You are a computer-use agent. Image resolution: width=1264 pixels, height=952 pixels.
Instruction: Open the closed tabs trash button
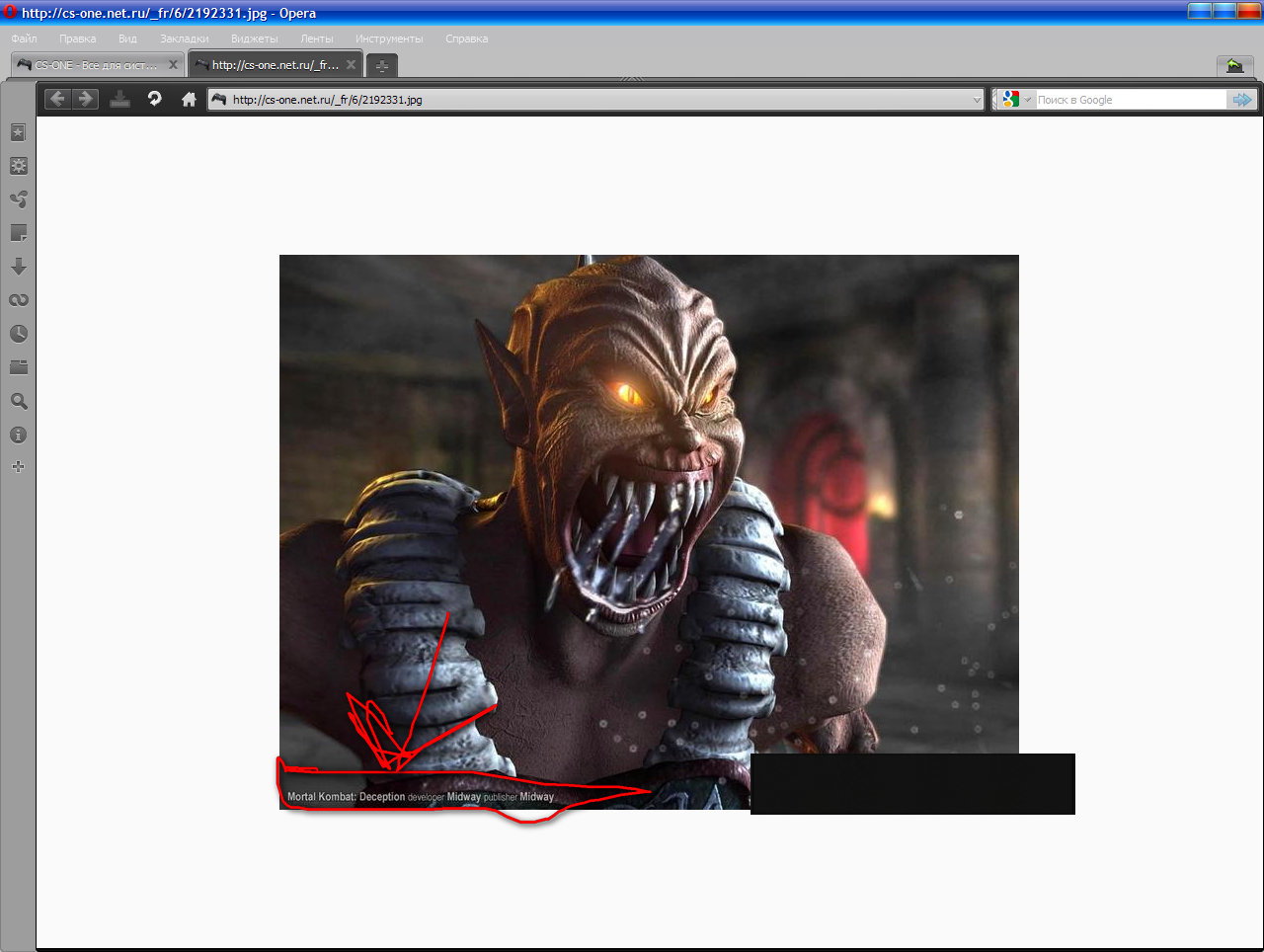click(x=1234, y=65)
